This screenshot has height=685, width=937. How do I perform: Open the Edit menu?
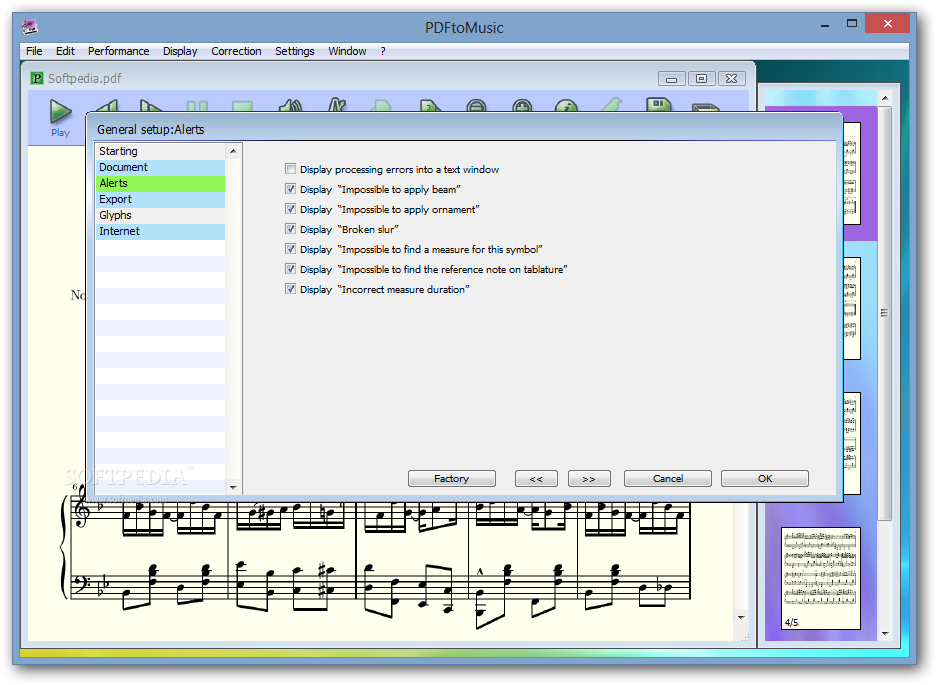click(65, 51)
